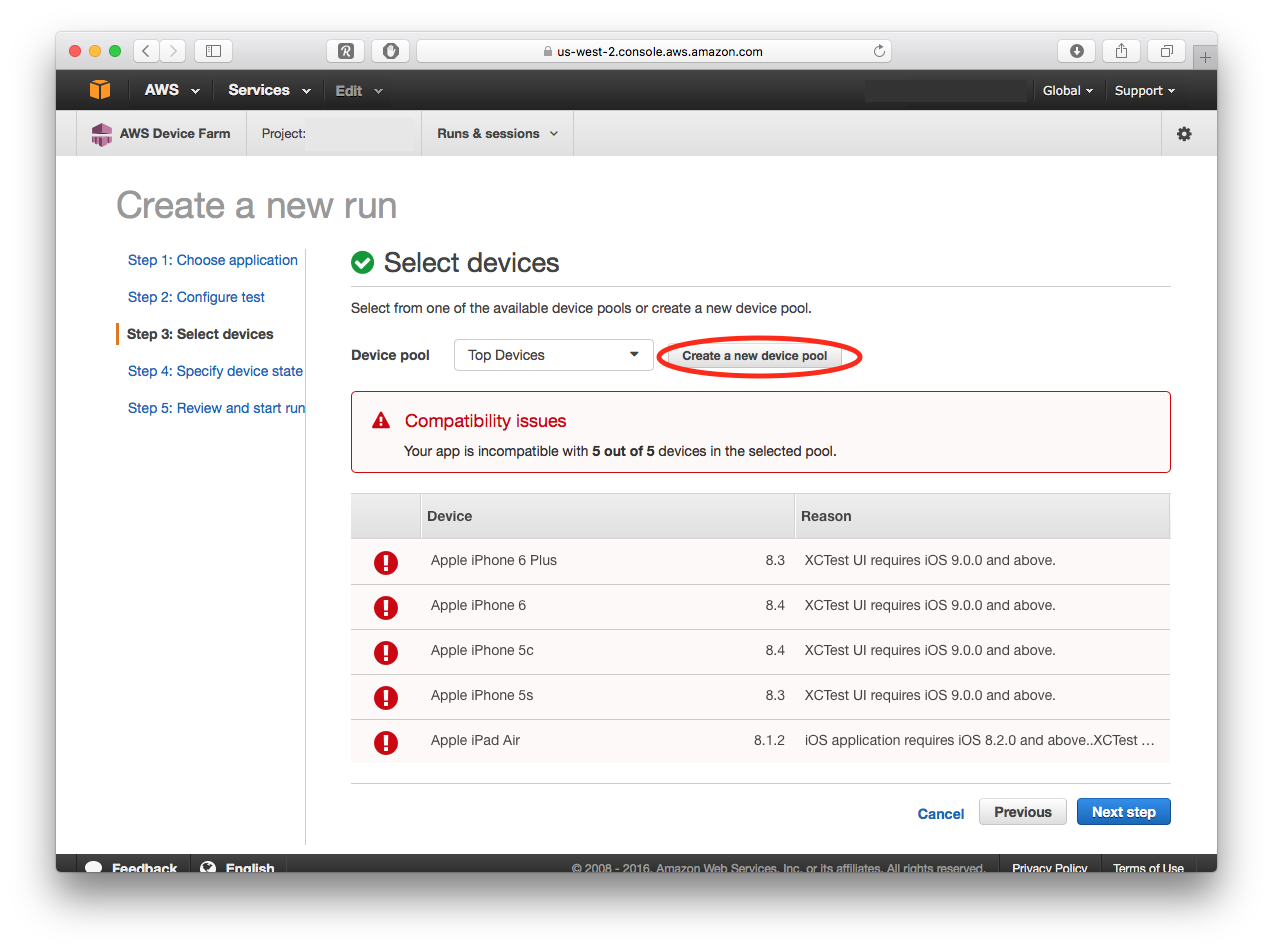Click the R extension icon in the Safari toolbar

pos(346,51)
